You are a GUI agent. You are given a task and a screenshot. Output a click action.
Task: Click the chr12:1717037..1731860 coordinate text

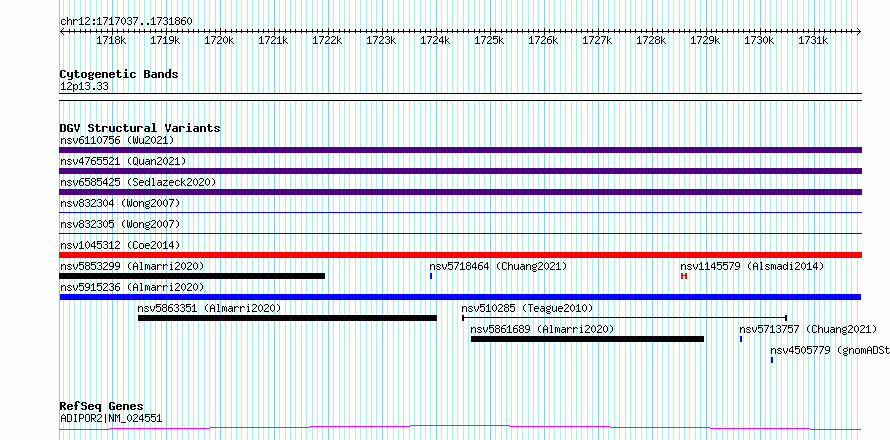pos(126,22)
